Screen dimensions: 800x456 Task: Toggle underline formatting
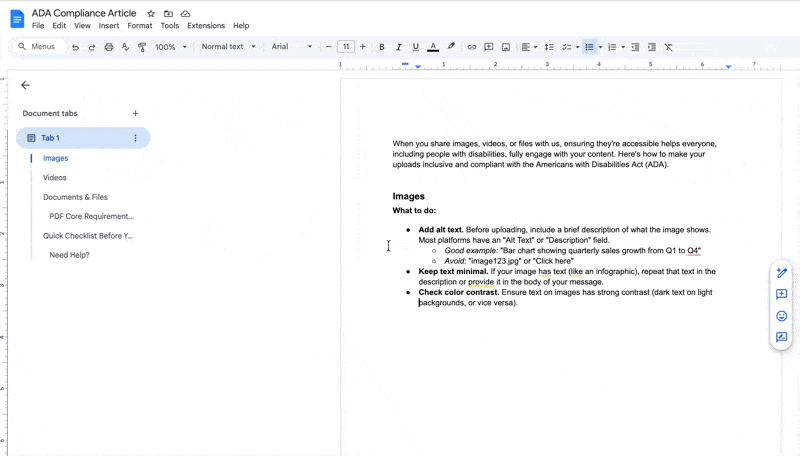(x=416, y=47)
